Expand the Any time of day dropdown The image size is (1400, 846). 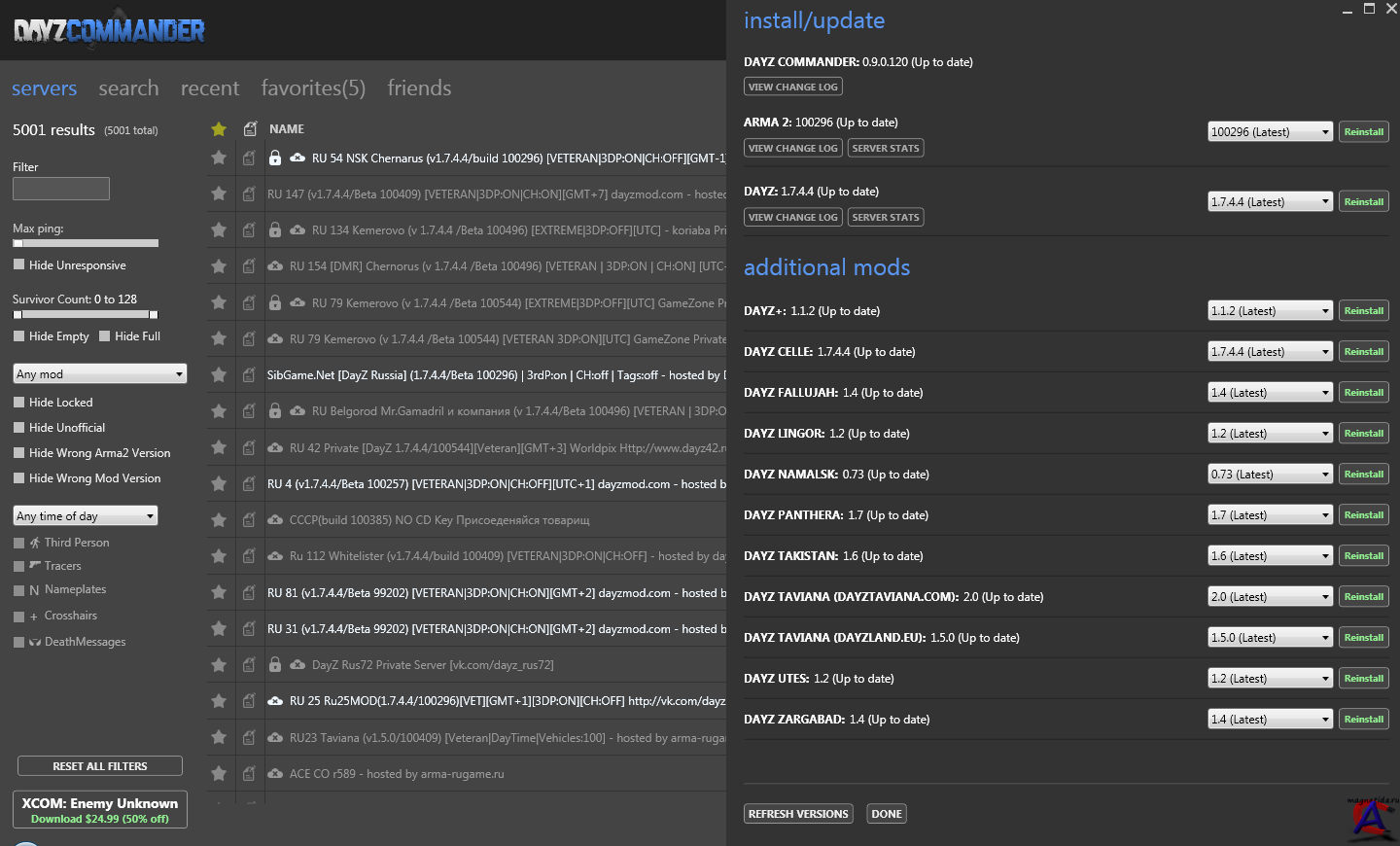pos(85,515)
